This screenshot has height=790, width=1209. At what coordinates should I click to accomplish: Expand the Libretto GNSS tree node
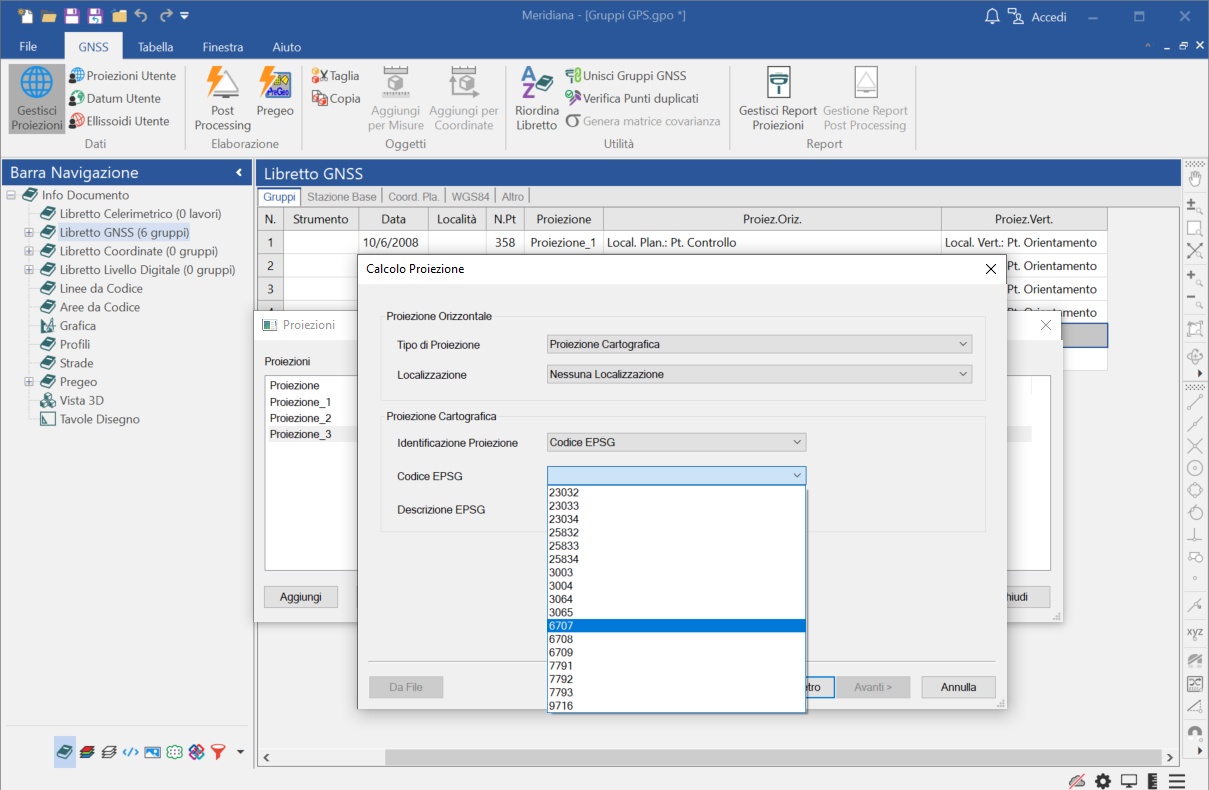pos(29,232)
